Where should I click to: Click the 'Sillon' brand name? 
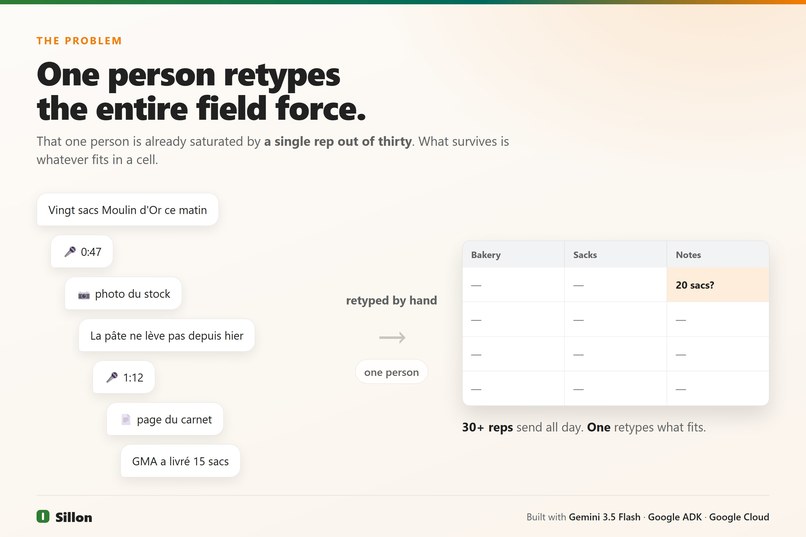(74, 517)
